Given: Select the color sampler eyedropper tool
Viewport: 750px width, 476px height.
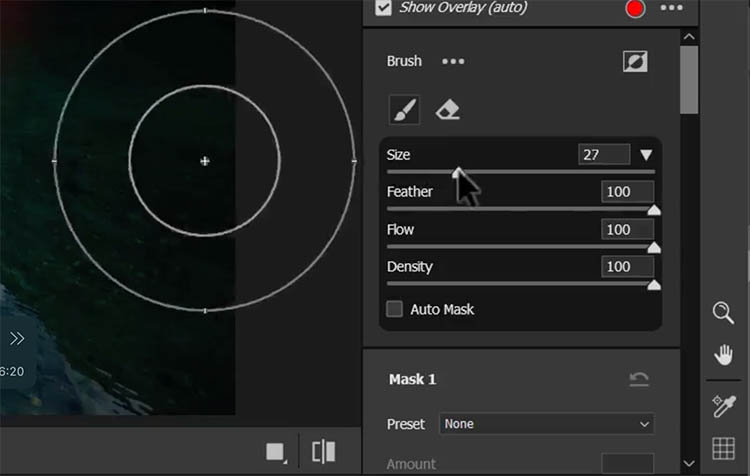Looking at the screenshot, I should click(723, 407).
